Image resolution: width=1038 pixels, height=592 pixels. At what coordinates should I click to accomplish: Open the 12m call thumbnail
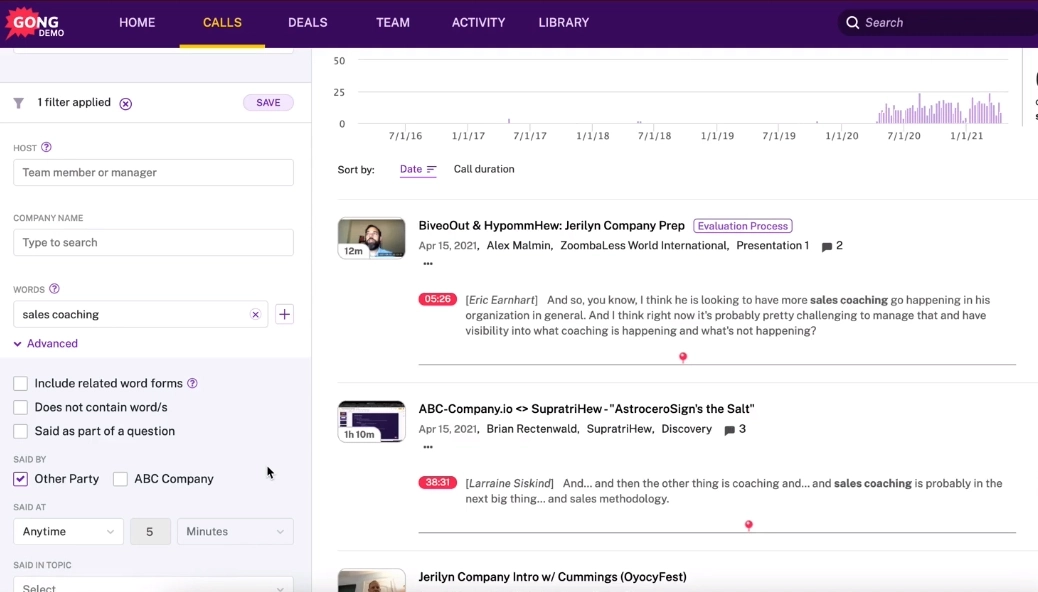click(x=371, y=238)
